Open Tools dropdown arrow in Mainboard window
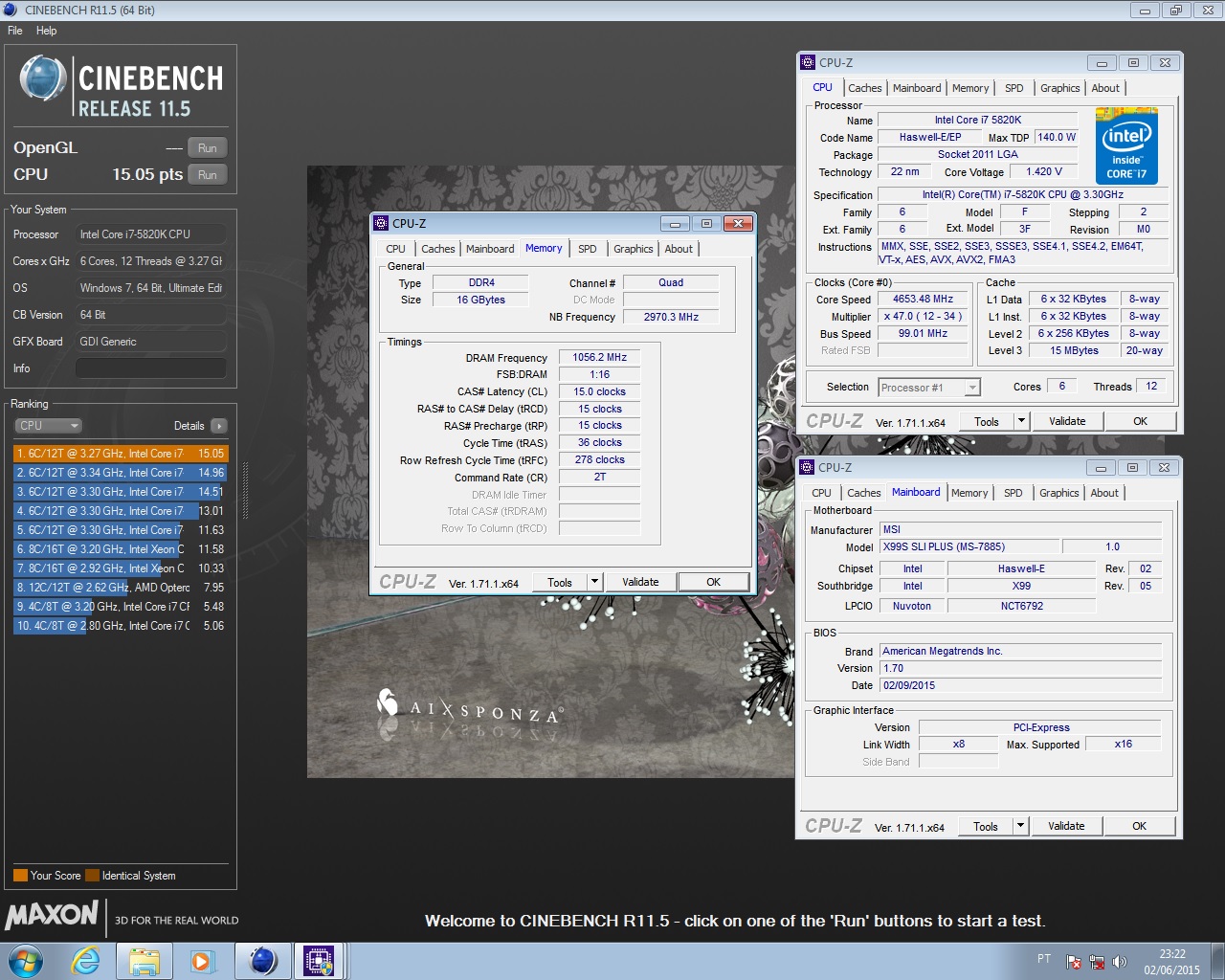1225x980 pixels. click(x=1020, y=826)
